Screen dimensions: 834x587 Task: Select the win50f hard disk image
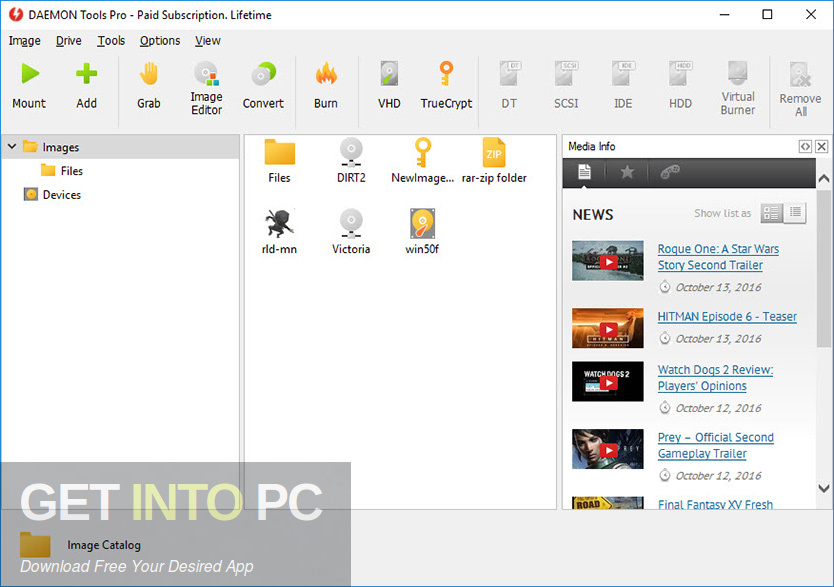pyautogui.click(x=422, y=232)
